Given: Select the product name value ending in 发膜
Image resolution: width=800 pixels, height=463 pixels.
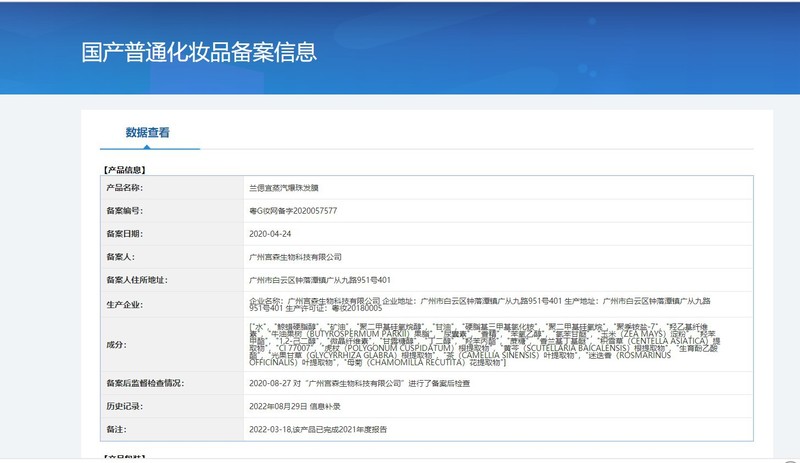Looking at the screenshot, I should (284, 188).
